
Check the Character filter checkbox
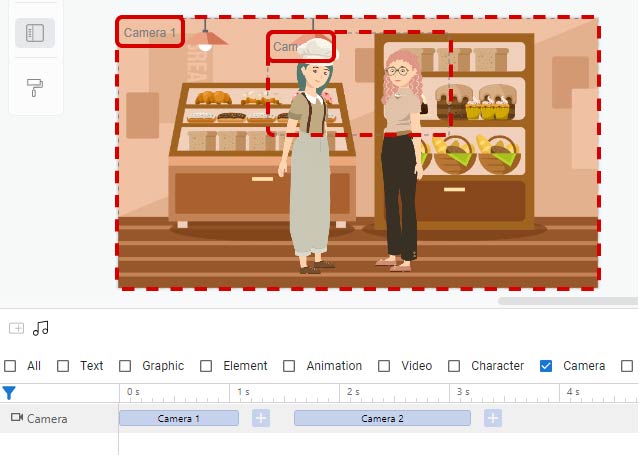click(x=454, y=366)
